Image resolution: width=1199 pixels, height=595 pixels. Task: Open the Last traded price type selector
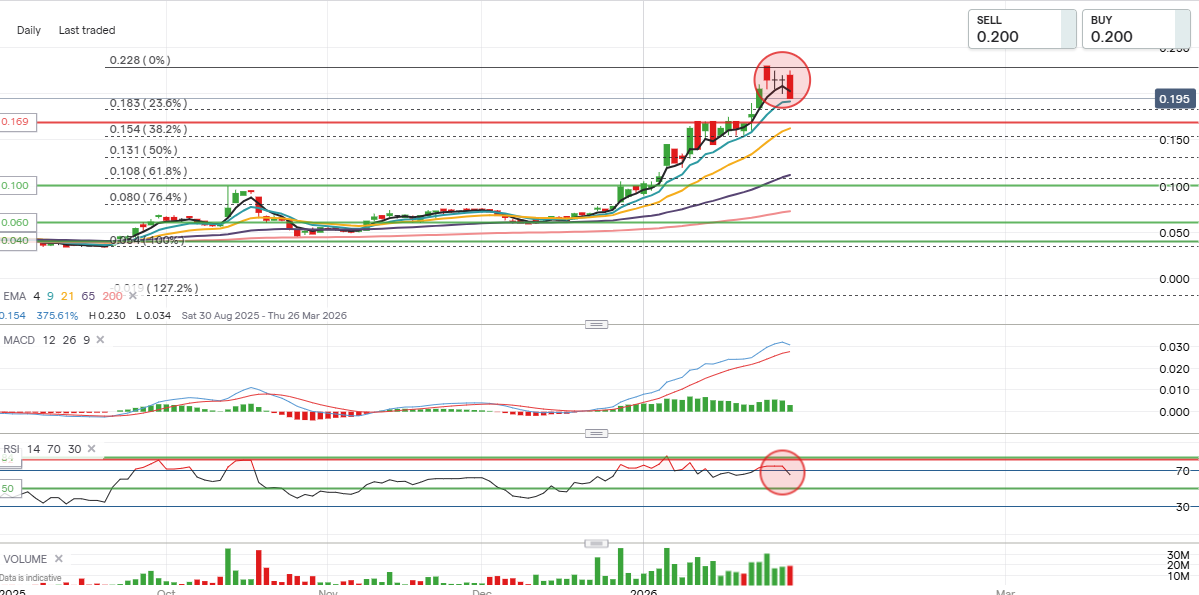[87, 30]
